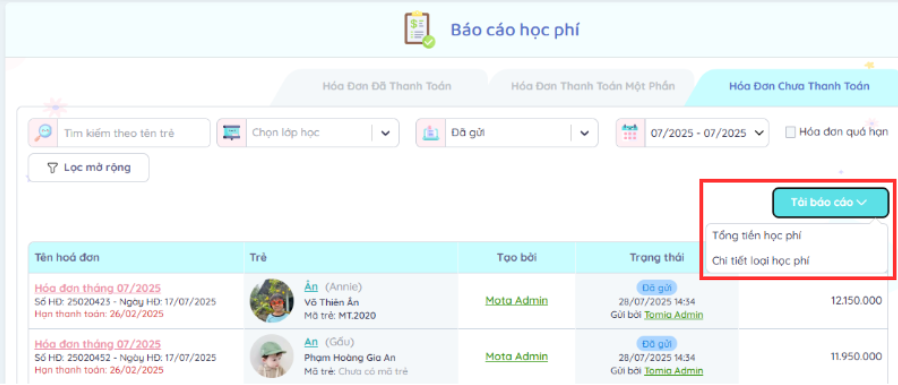The height and width of the screenshot is (385, 898).
Task: Expand the Chọn lớp học dropdown
Action: [x=385, y=133]
